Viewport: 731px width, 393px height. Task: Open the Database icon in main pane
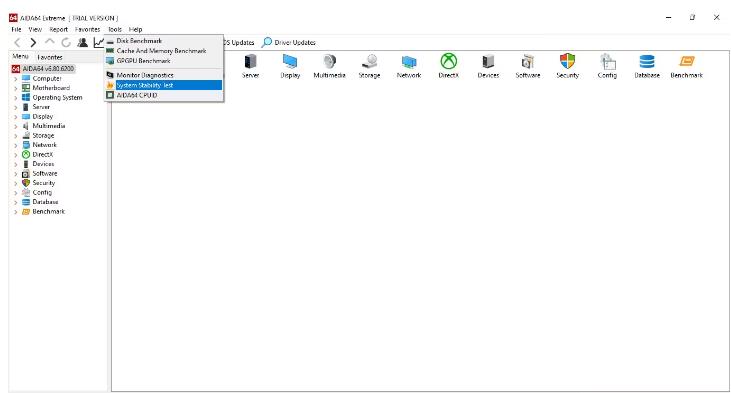(x=647, y=61)
